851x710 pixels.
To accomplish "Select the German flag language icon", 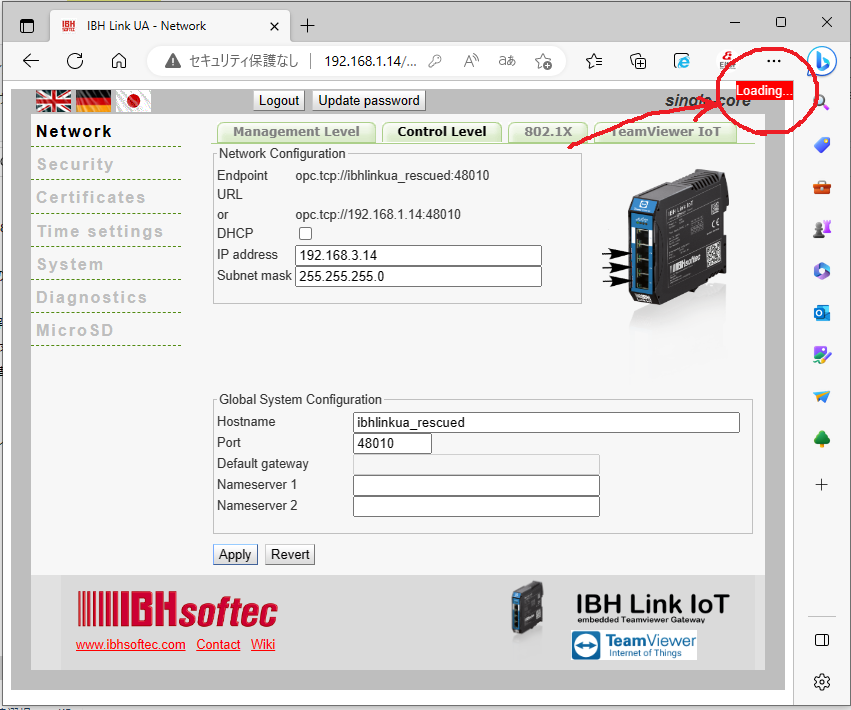I will coord(94,100).
